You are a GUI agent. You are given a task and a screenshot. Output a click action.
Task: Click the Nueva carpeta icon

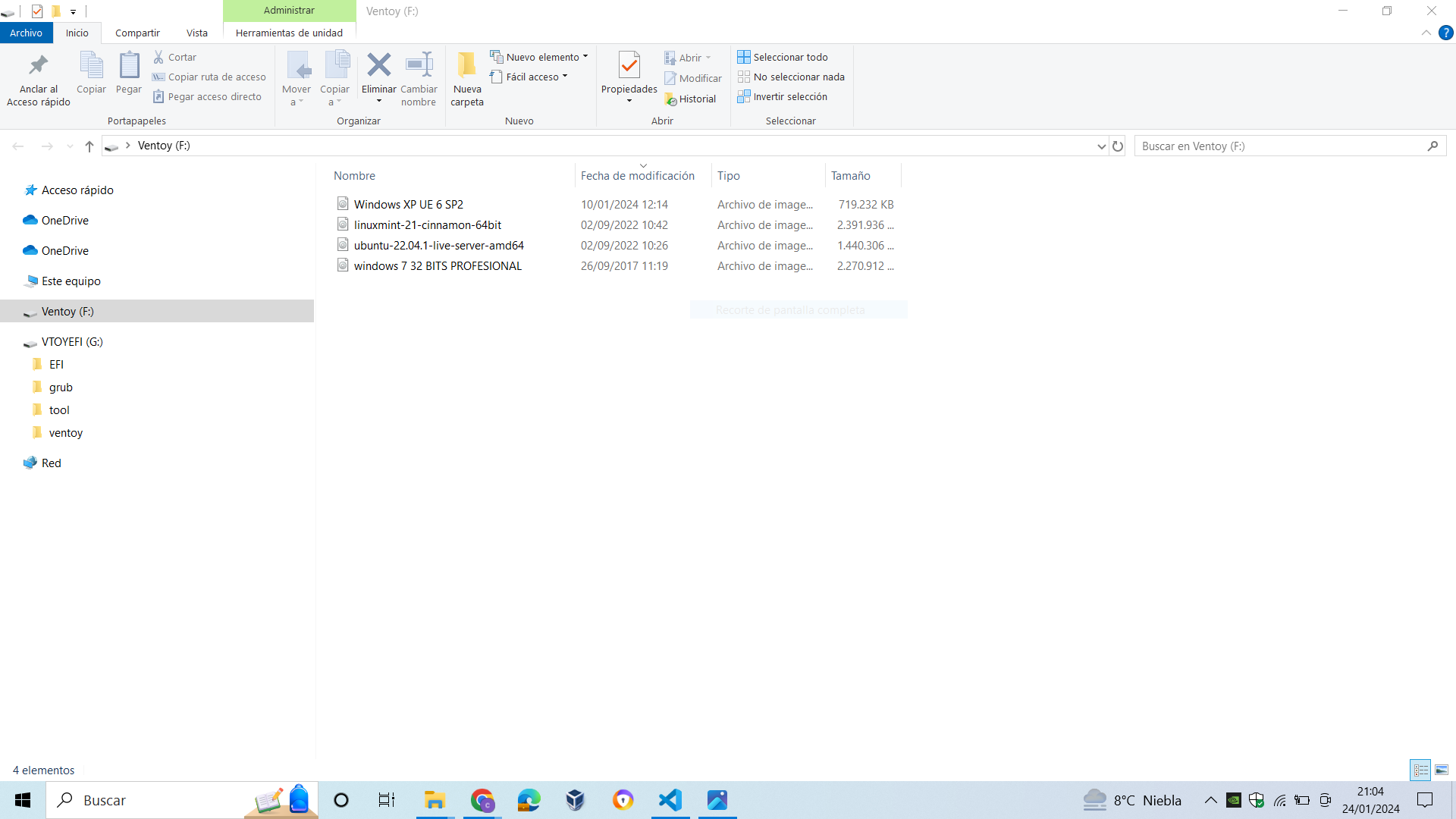[467, 66]
